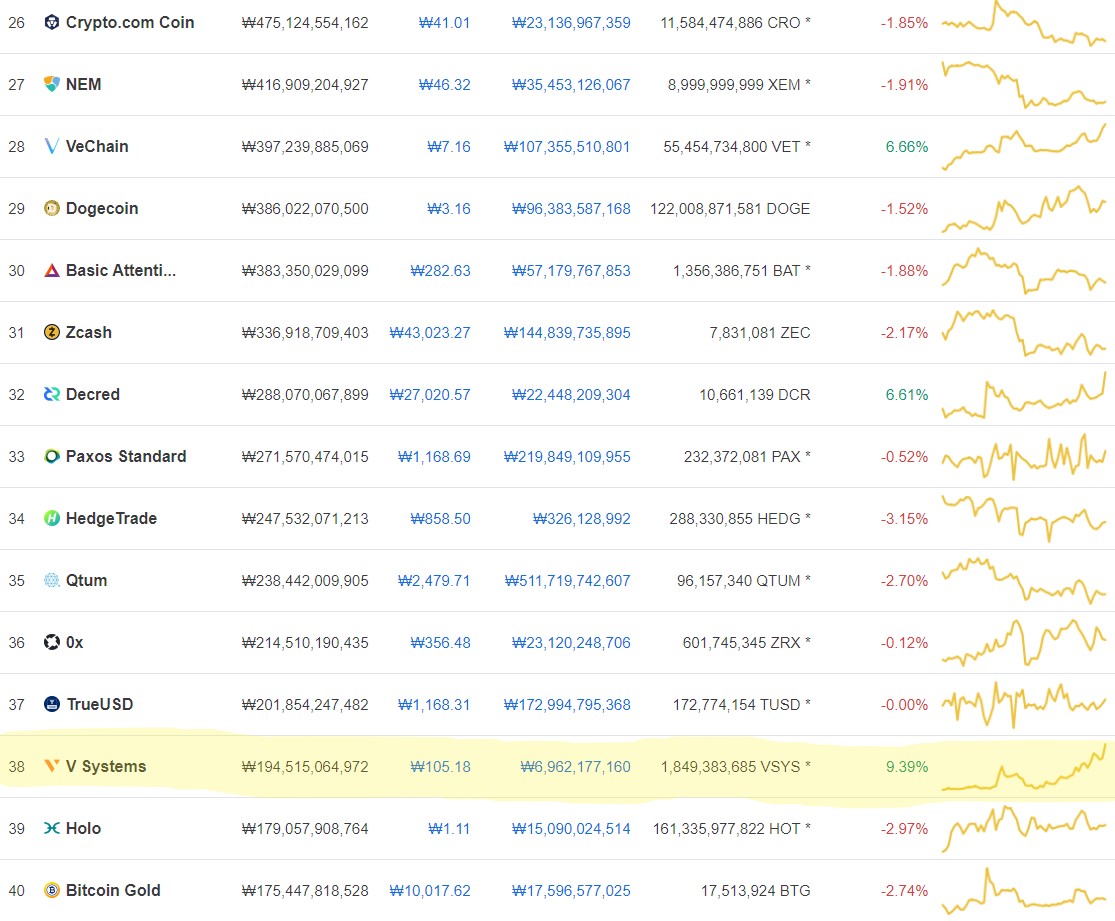Viewport: 1115px width, 921px height.
Task: Open the Dogecoin coin page
Action: tap(102, 208)
